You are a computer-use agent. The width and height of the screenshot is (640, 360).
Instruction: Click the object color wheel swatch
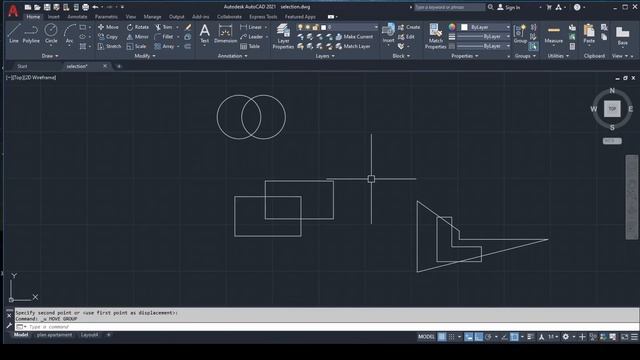452,27
